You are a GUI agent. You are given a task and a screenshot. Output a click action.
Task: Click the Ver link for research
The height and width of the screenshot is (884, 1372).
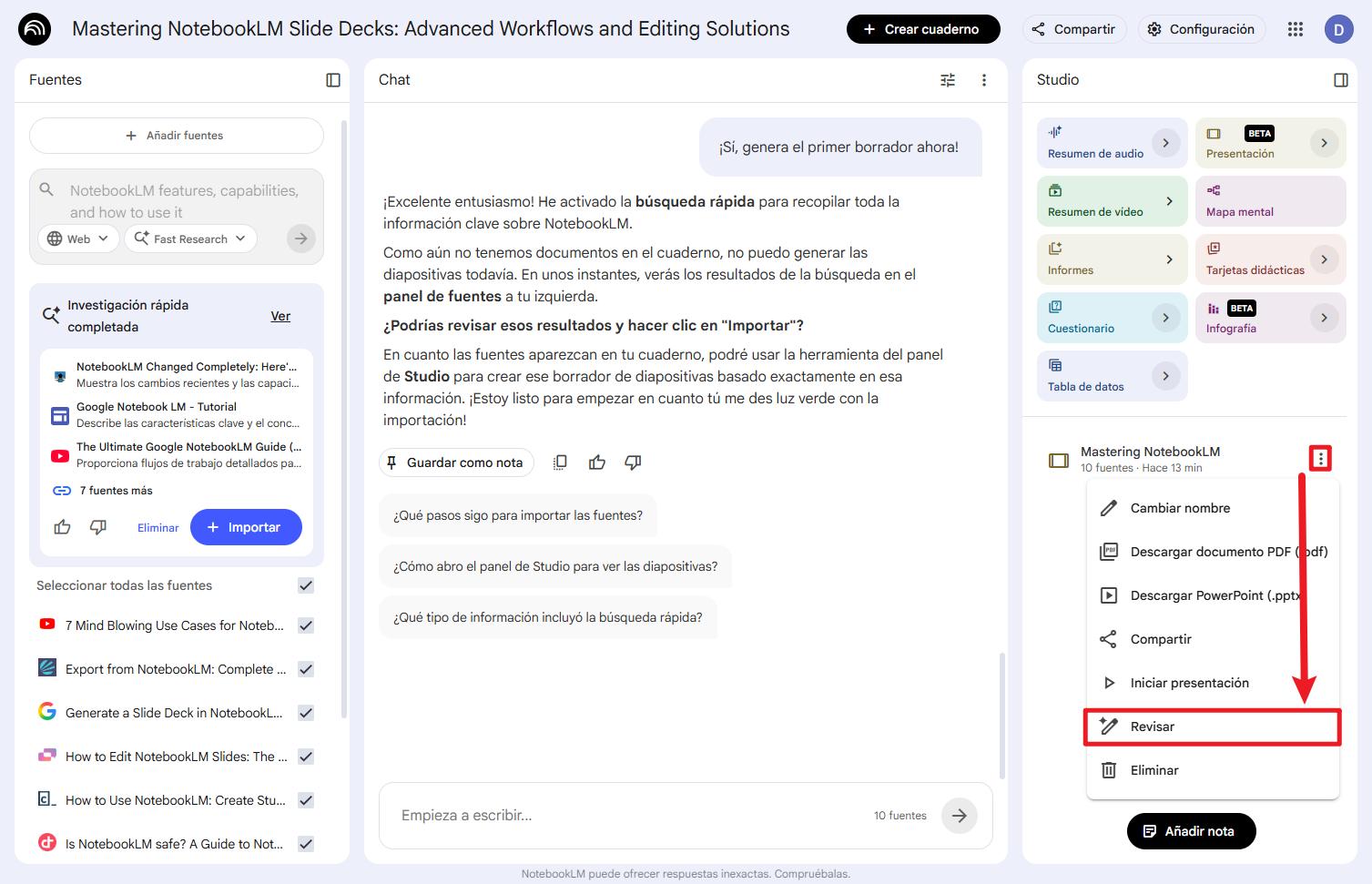point(280,316)
